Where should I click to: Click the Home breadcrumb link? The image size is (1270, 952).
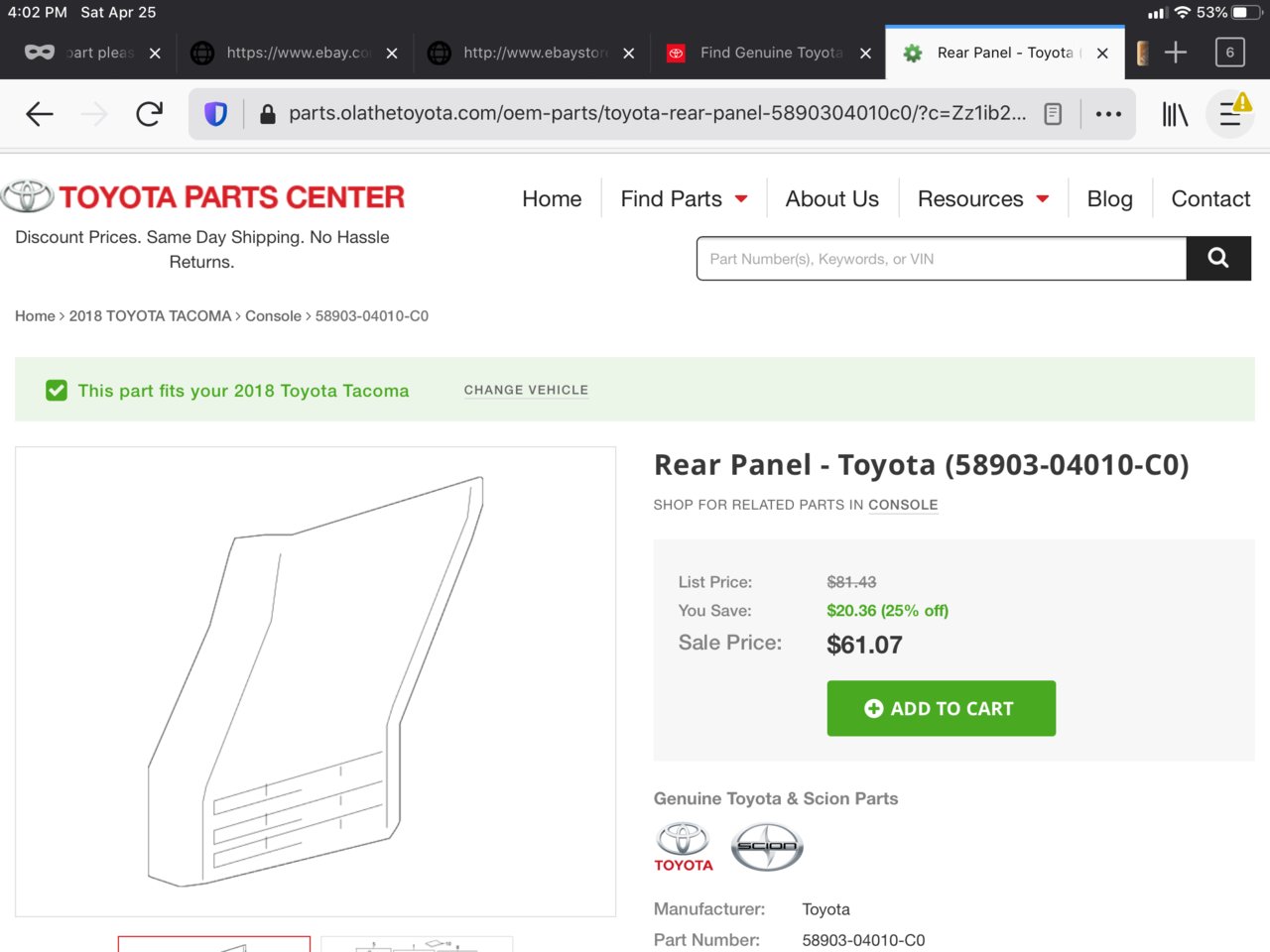(35, 315)
